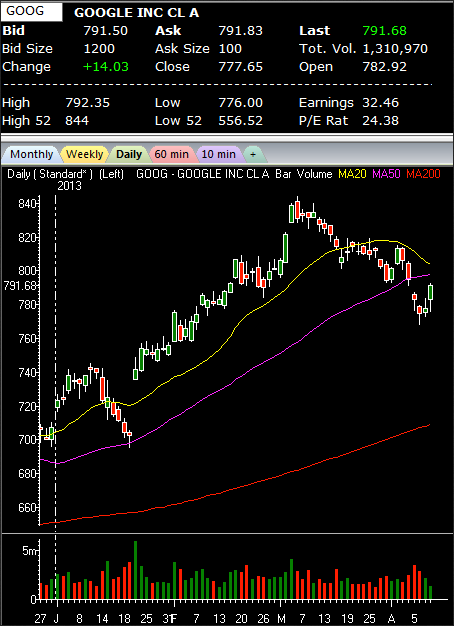Click the Tot. Vol. value 1,310,970
454x626 pixels.
[395, 49]
